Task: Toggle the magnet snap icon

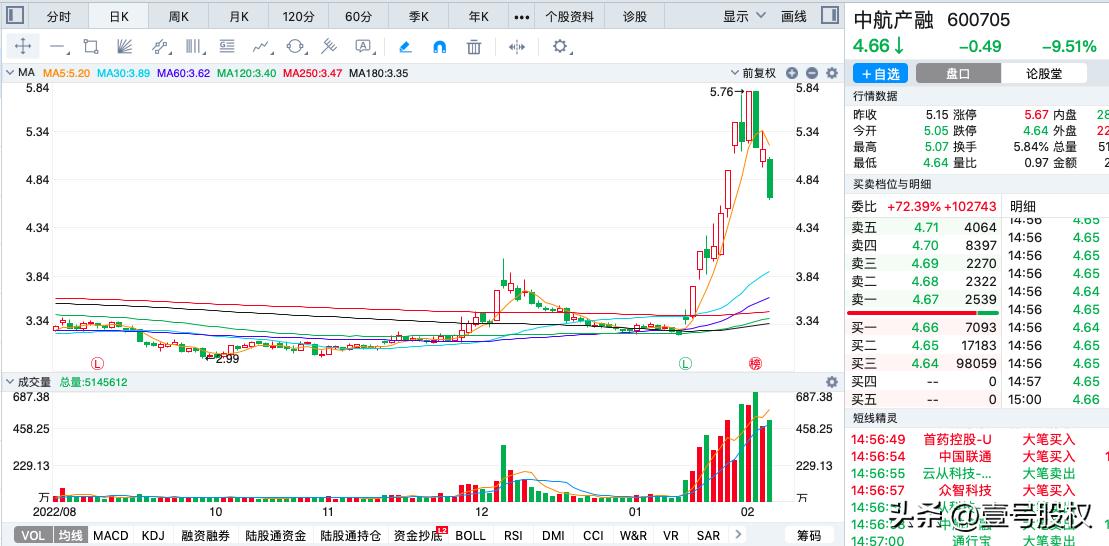Action: 439,47
